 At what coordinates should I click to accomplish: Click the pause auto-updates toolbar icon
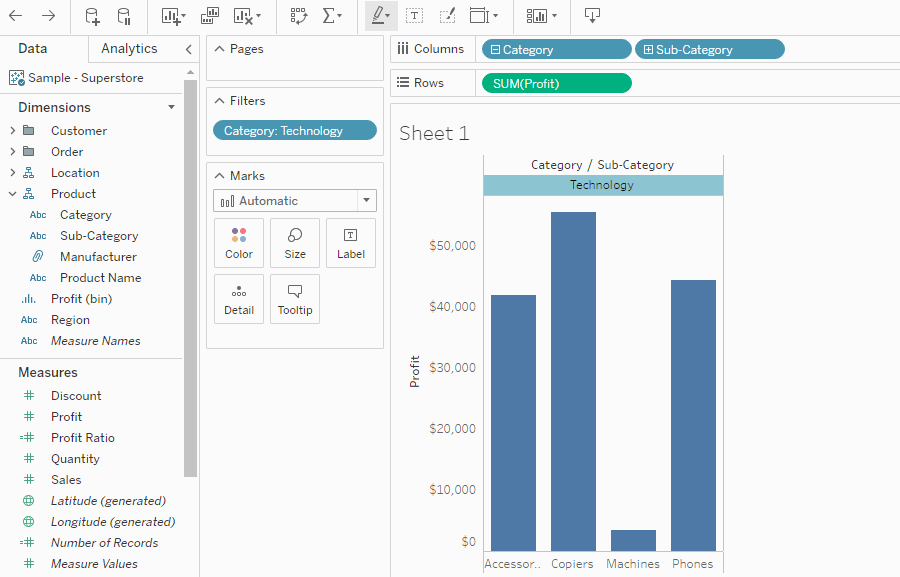121,16
